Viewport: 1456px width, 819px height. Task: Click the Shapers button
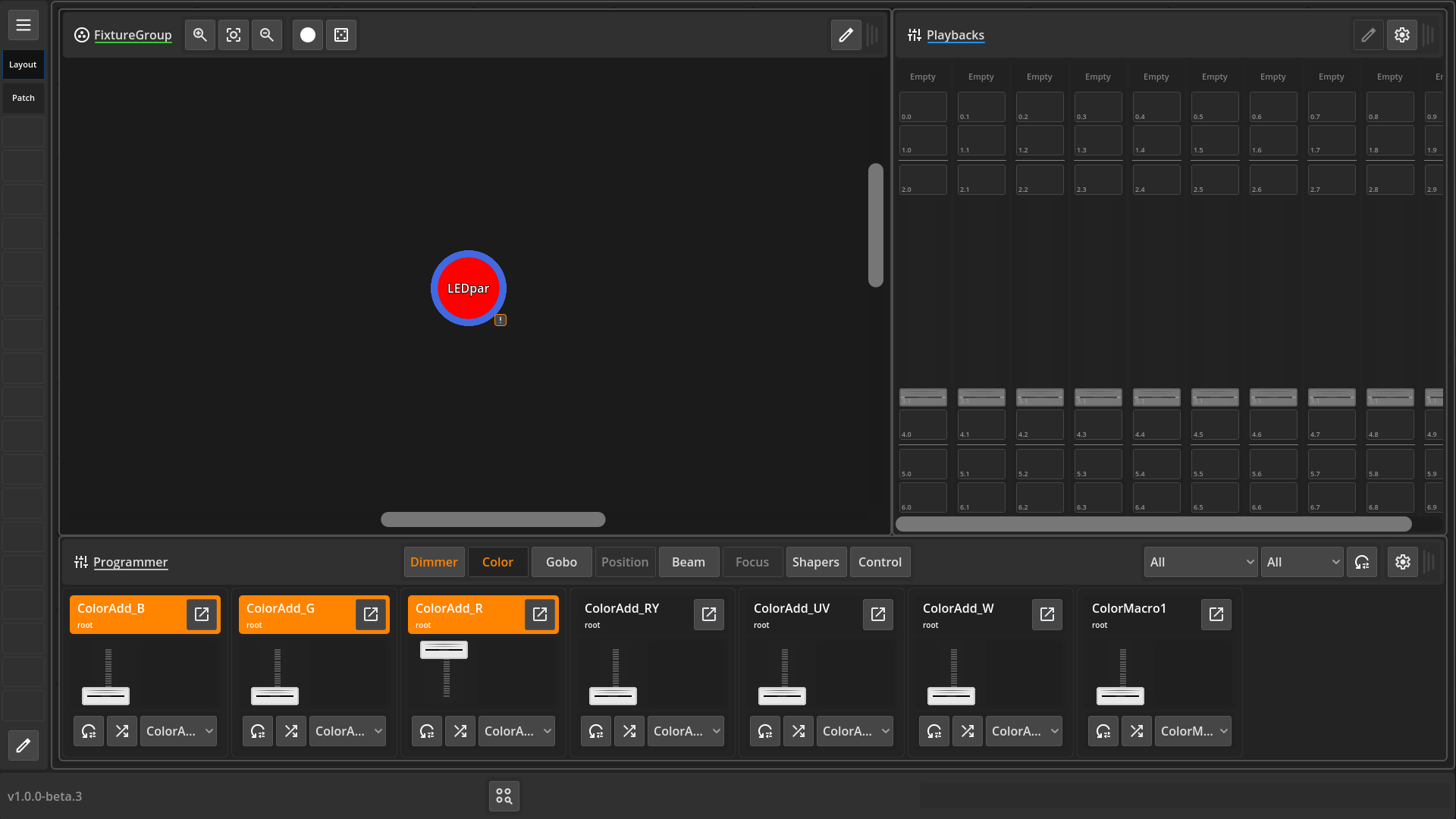click(815, 562)
